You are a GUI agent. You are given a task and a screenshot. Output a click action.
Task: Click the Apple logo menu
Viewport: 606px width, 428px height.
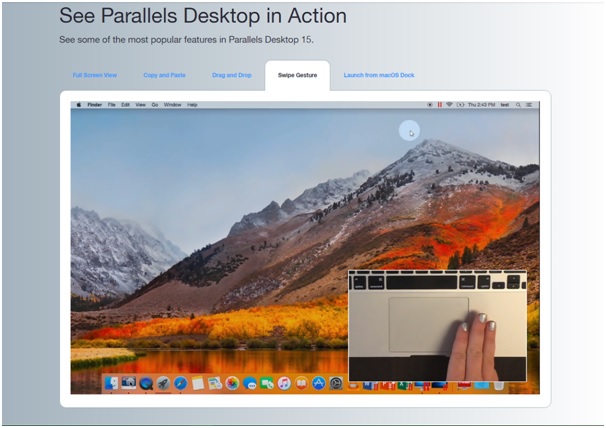79,105
